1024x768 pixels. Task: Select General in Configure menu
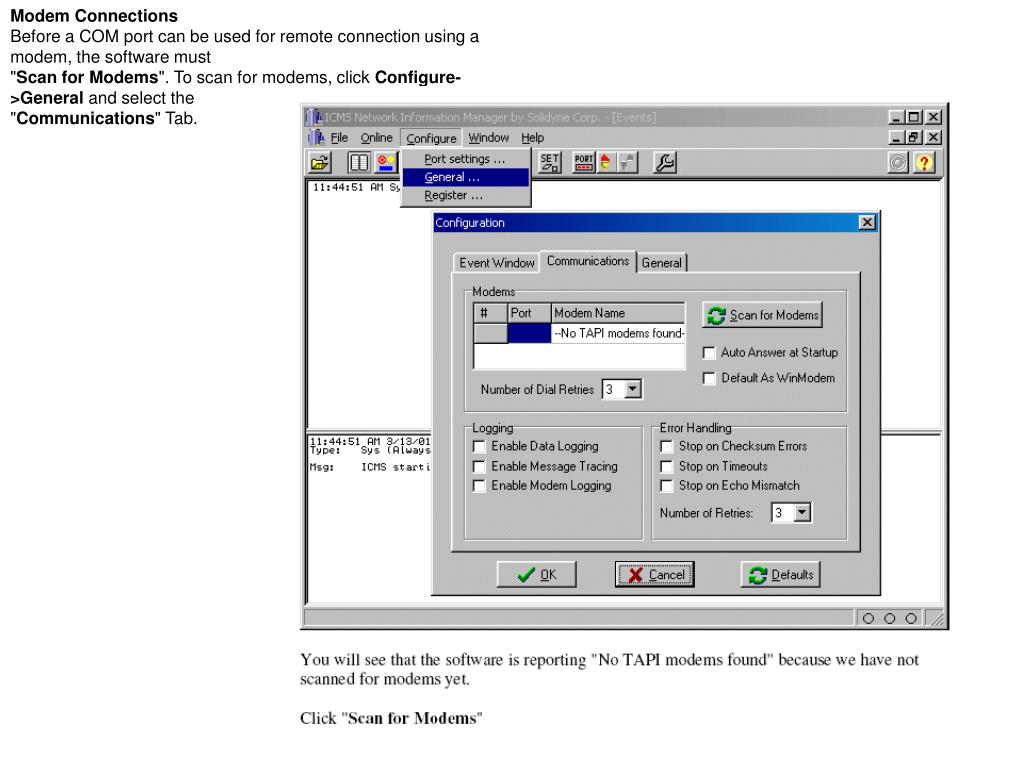[465, 177]
